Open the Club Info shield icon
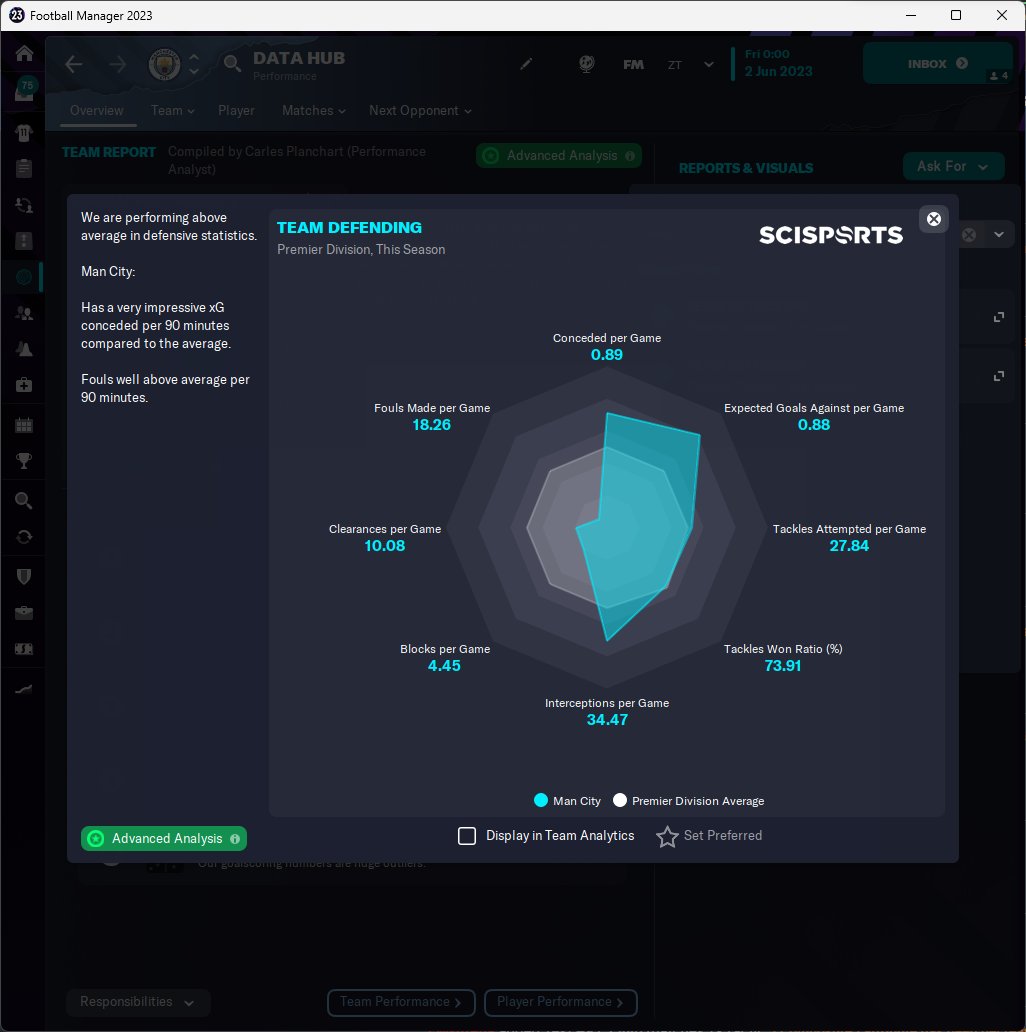This screenshot has height=1032, width=1026. (24, 577)
